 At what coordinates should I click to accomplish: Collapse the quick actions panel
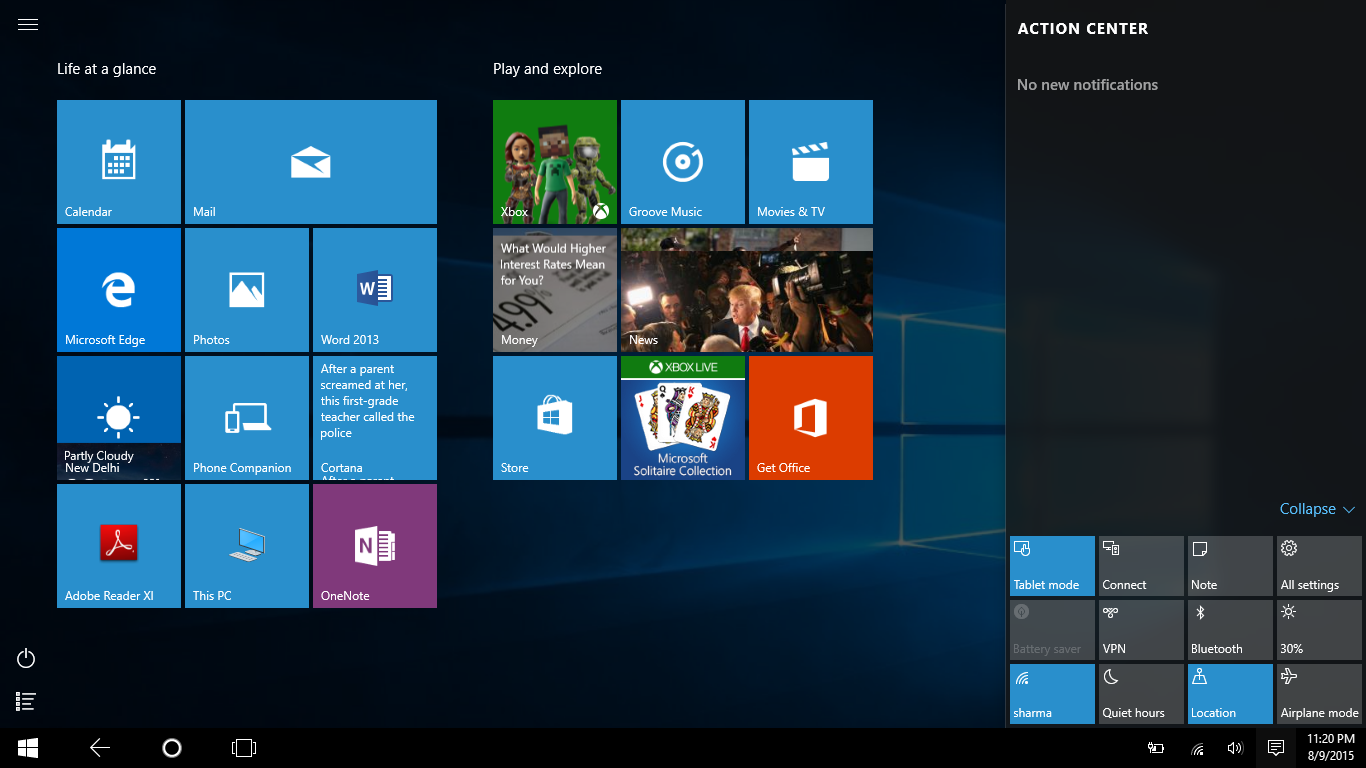(1317, 509)
